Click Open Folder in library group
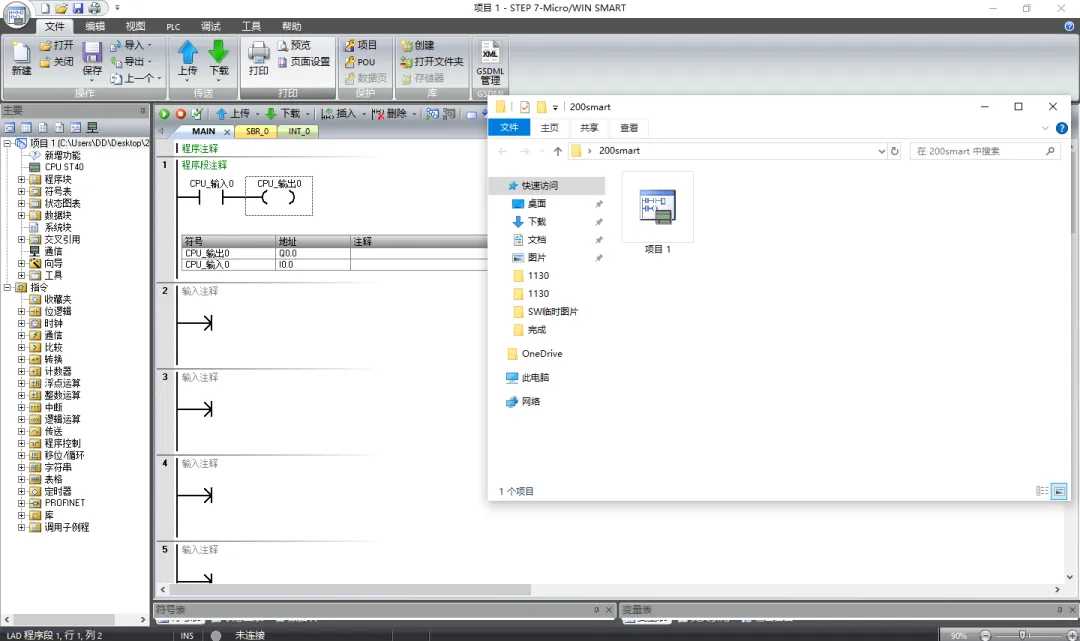This screenshot has height=641, width=1080. (432, 61)
